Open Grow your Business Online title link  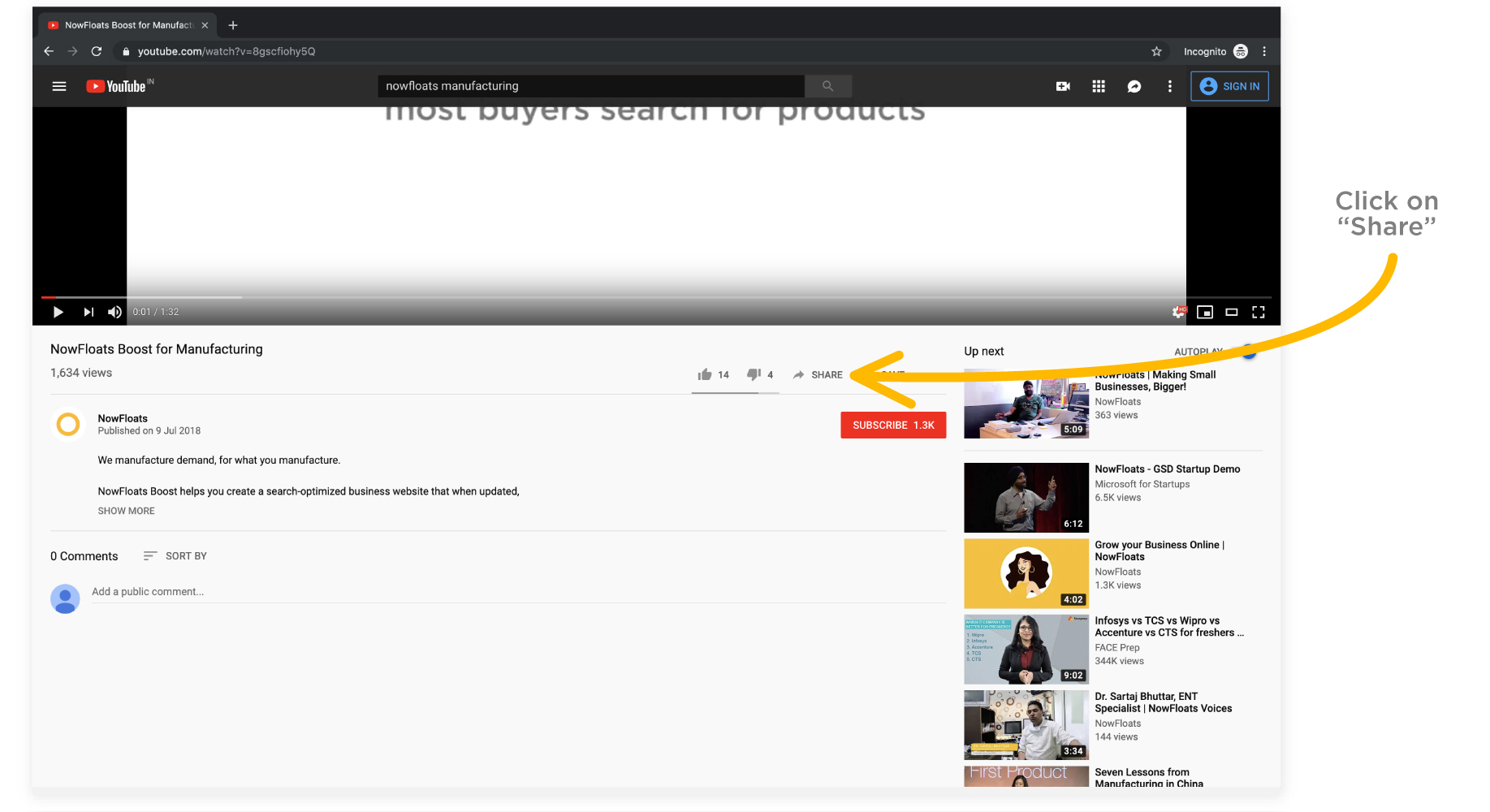(1160, 551)
